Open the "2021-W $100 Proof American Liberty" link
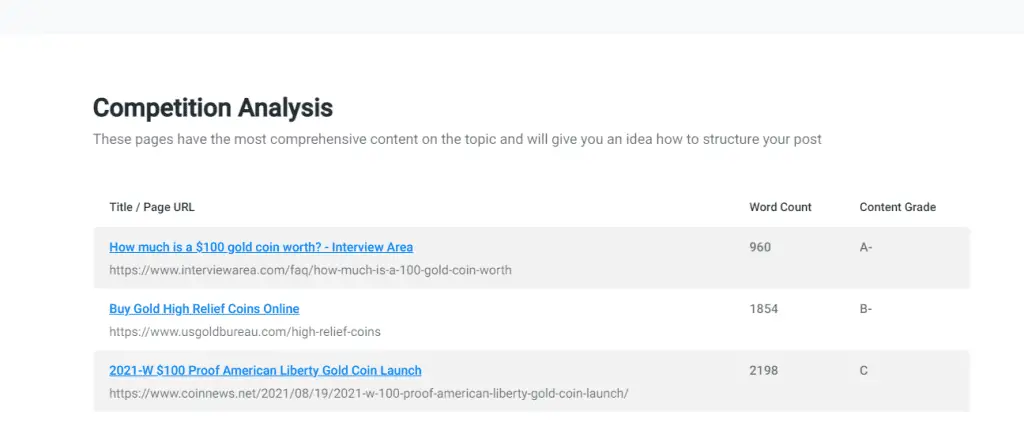Image resolution: width=1024 pixels, height=434 pixels. point(265,370)
